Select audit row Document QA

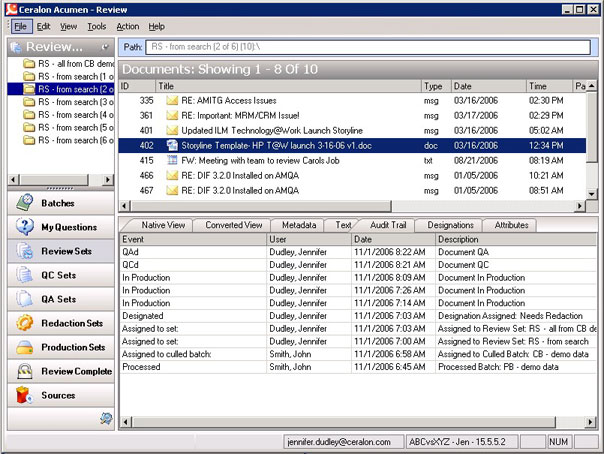pos(358,252)
